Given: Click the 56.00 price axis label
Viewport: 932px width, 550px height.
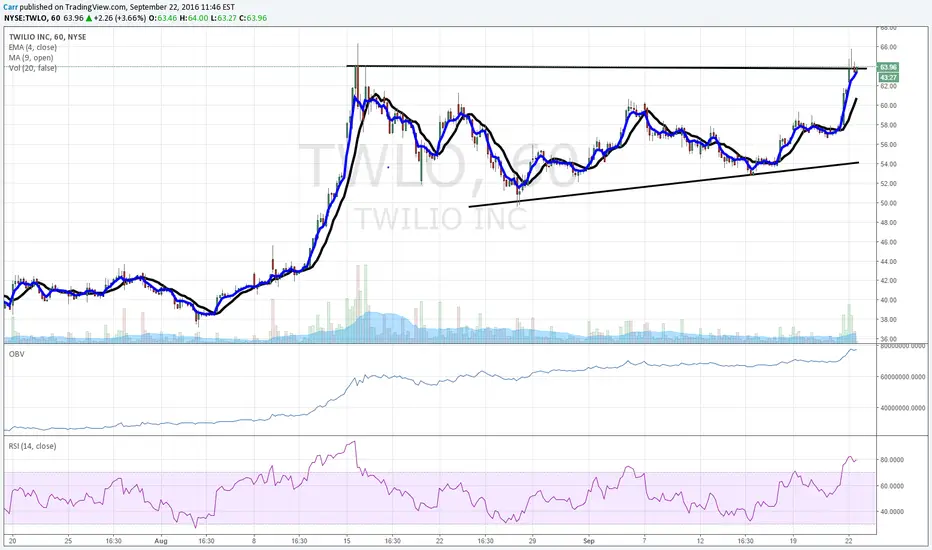Looking at the screenshot, I should (888, 144).
